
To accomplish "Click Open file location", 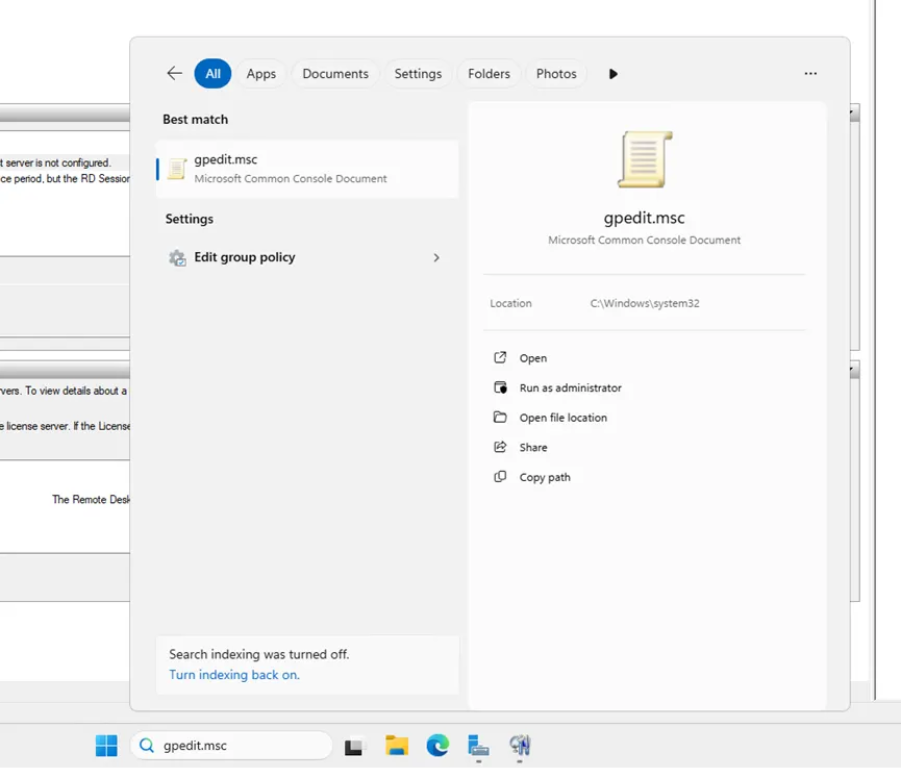I will click(x=563, y=418).
